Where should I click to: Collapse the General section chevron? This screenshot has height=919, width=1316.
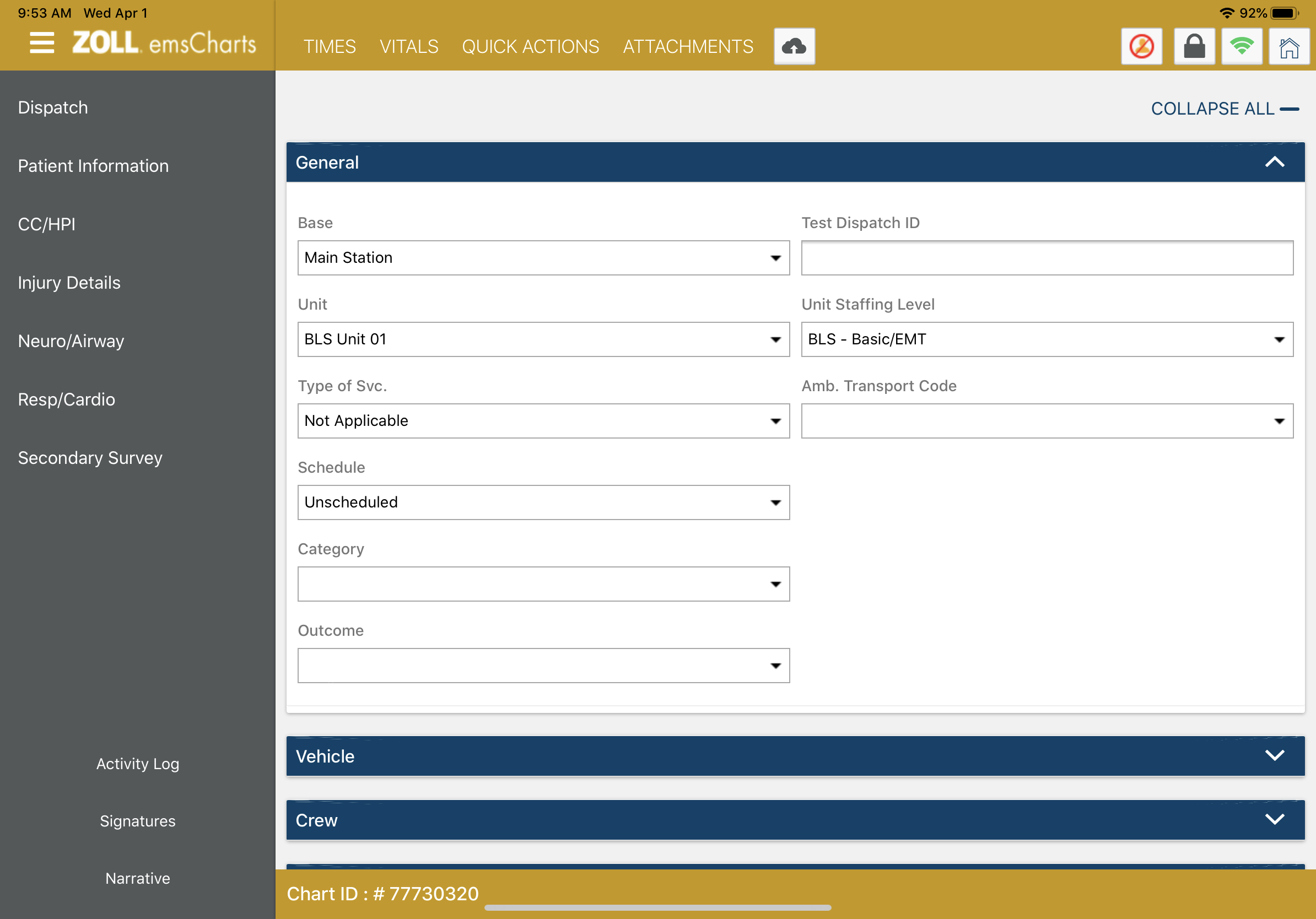(x=1274, y=162)
